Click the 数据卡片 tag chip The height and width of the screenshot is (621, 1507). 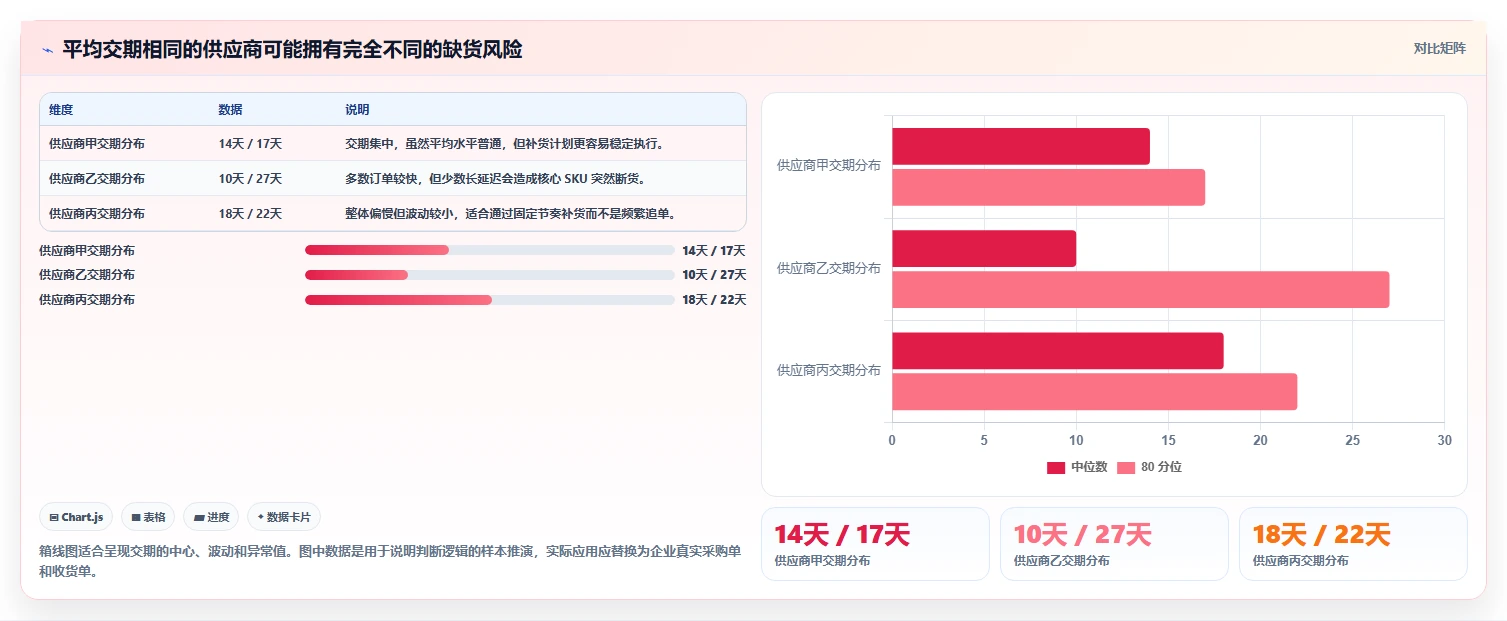pos(284,517)
